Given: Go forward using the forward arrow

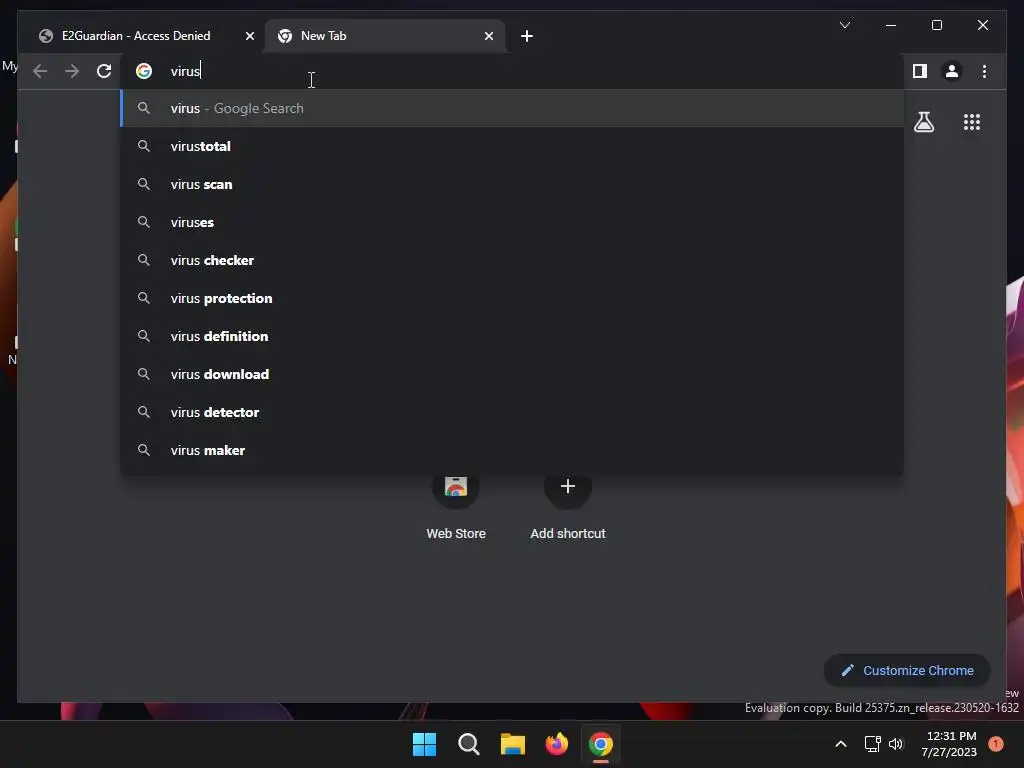Looking at the screenshot, I should pos(72,71).
